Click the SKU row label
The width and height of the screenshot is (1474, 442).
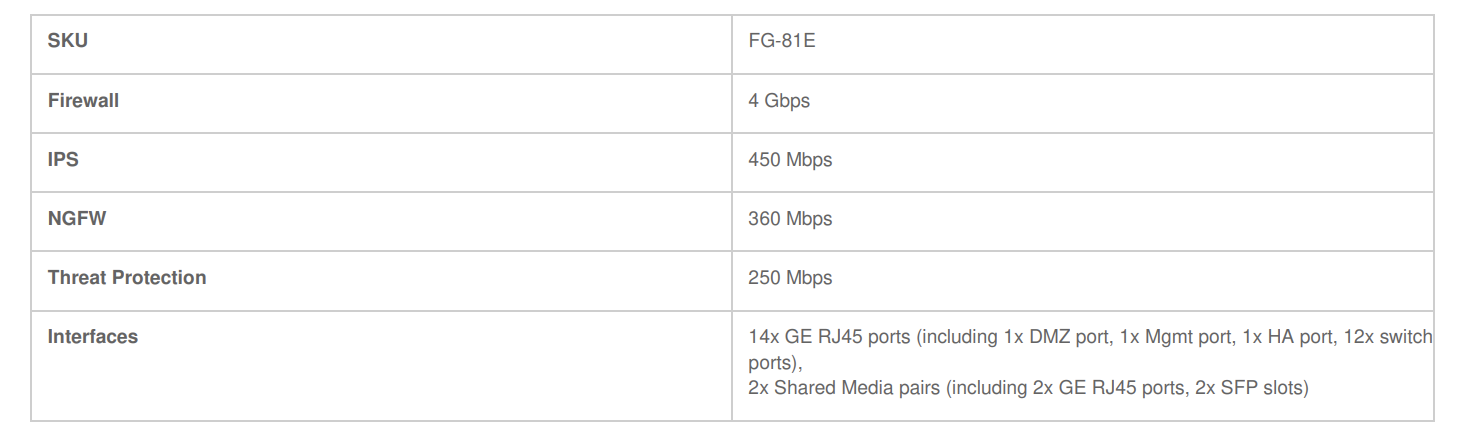[x=67, y=42]
